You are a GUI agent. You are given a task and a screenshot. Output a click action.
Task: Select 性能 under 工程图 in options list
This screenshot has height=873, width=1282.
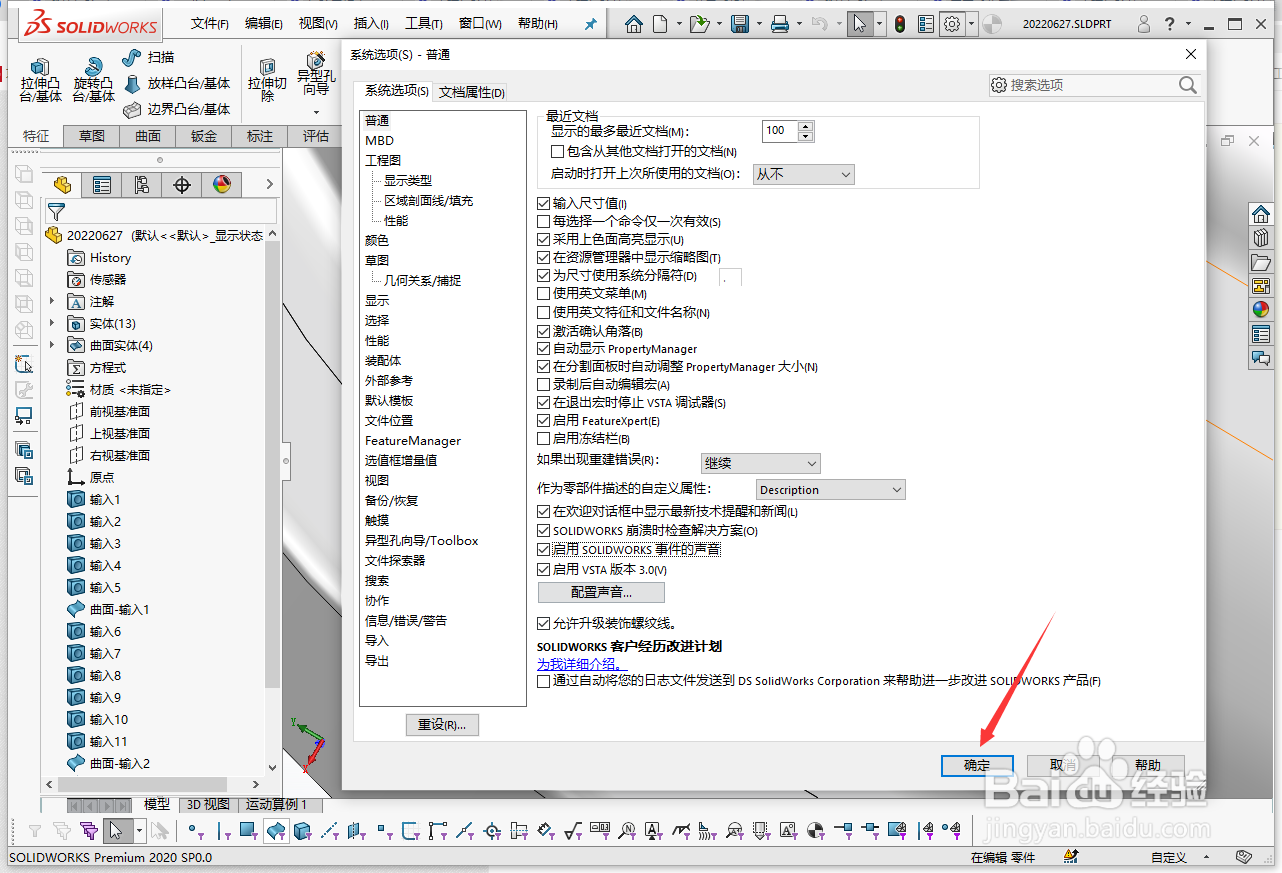396,221
